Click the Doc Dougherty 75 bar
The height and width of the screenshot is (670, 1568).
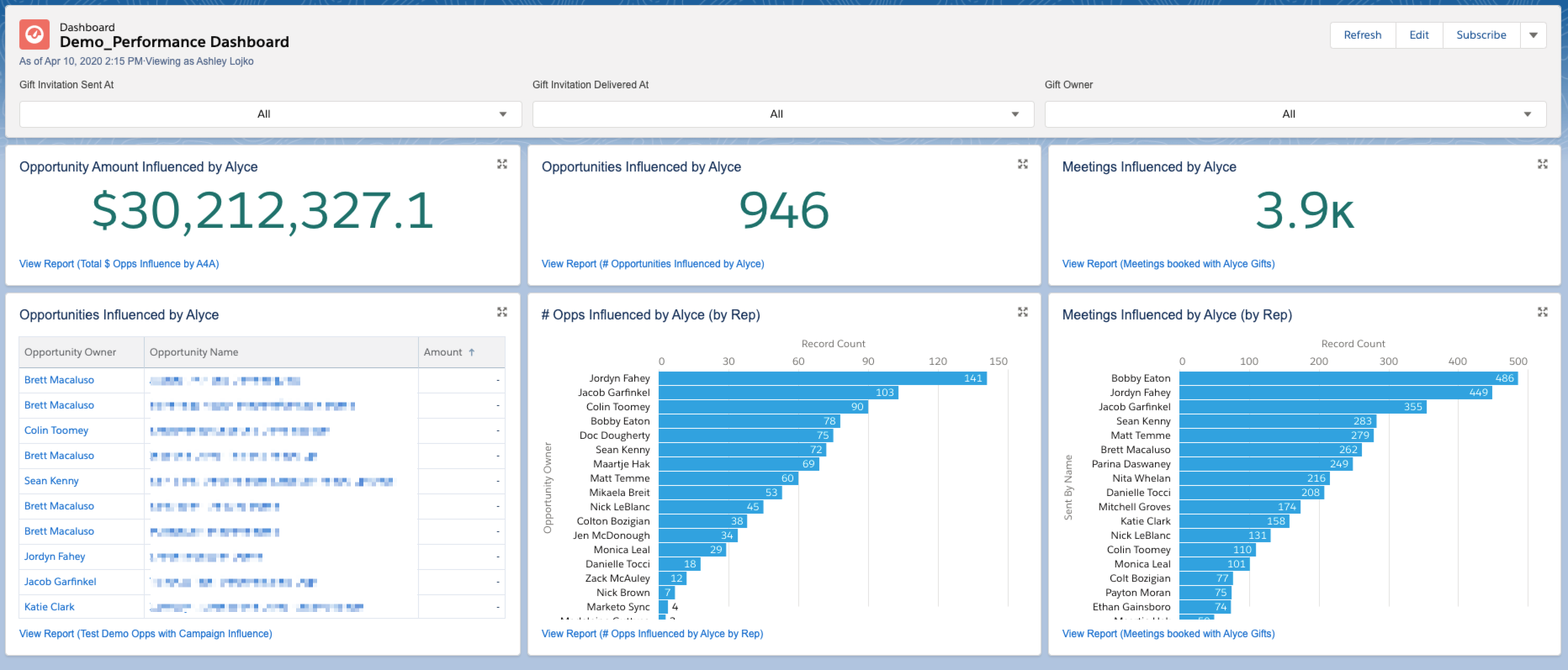(746, 435)
